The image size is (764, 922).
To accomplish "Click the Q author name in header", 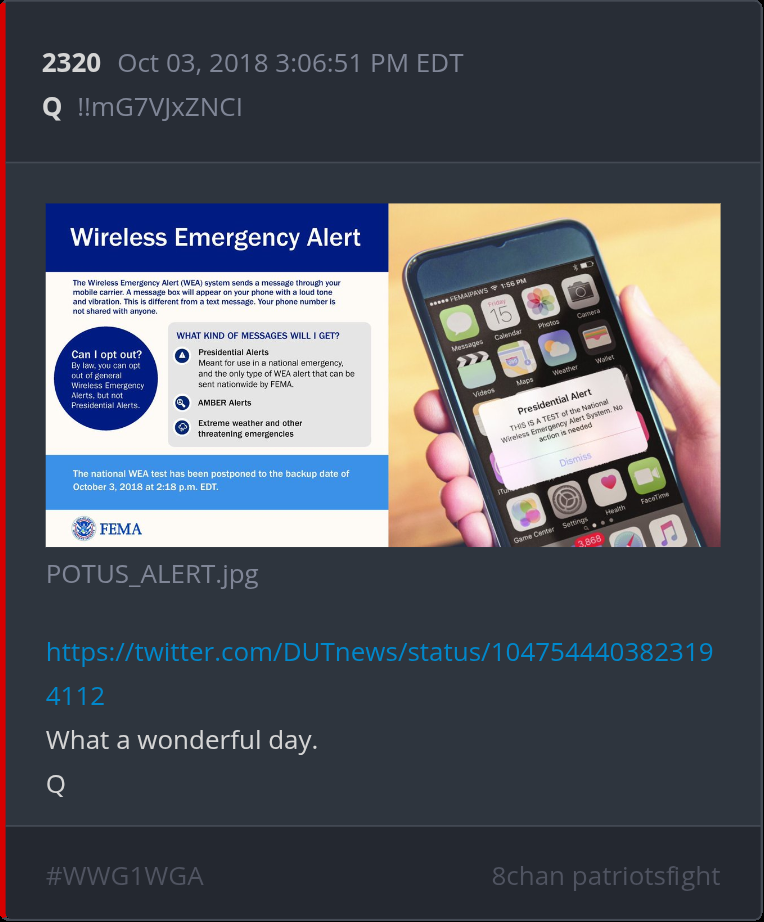I will coord(52,108).
